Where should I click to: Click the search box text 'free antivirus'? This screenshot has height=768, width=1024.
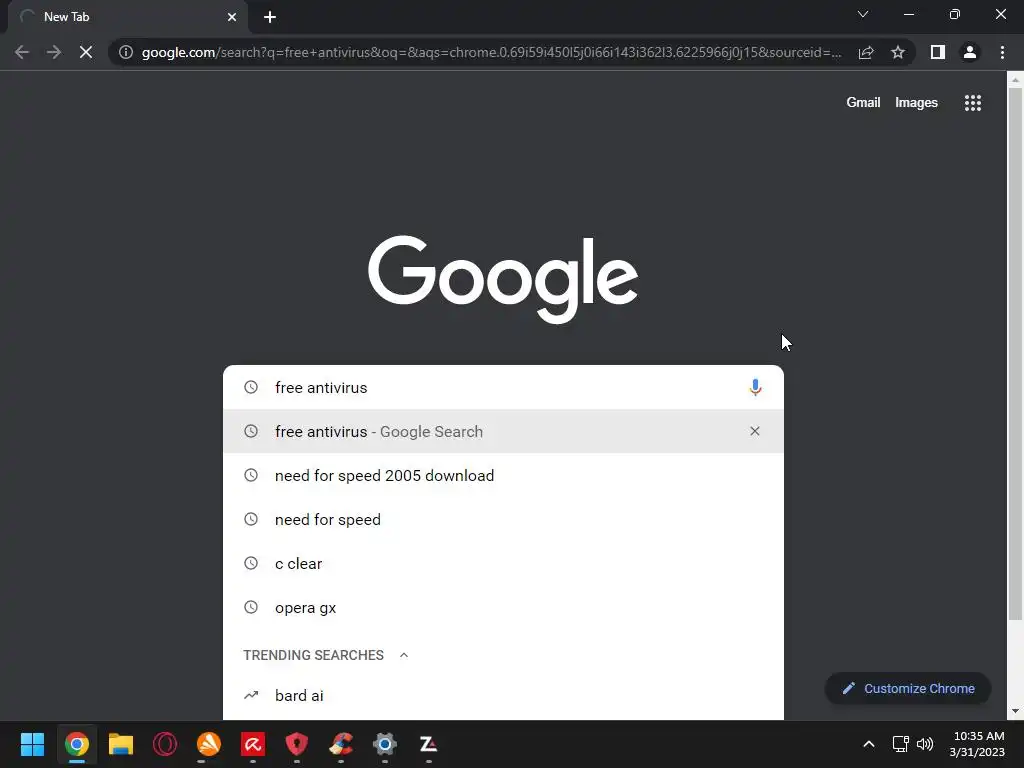click(321, 387)
